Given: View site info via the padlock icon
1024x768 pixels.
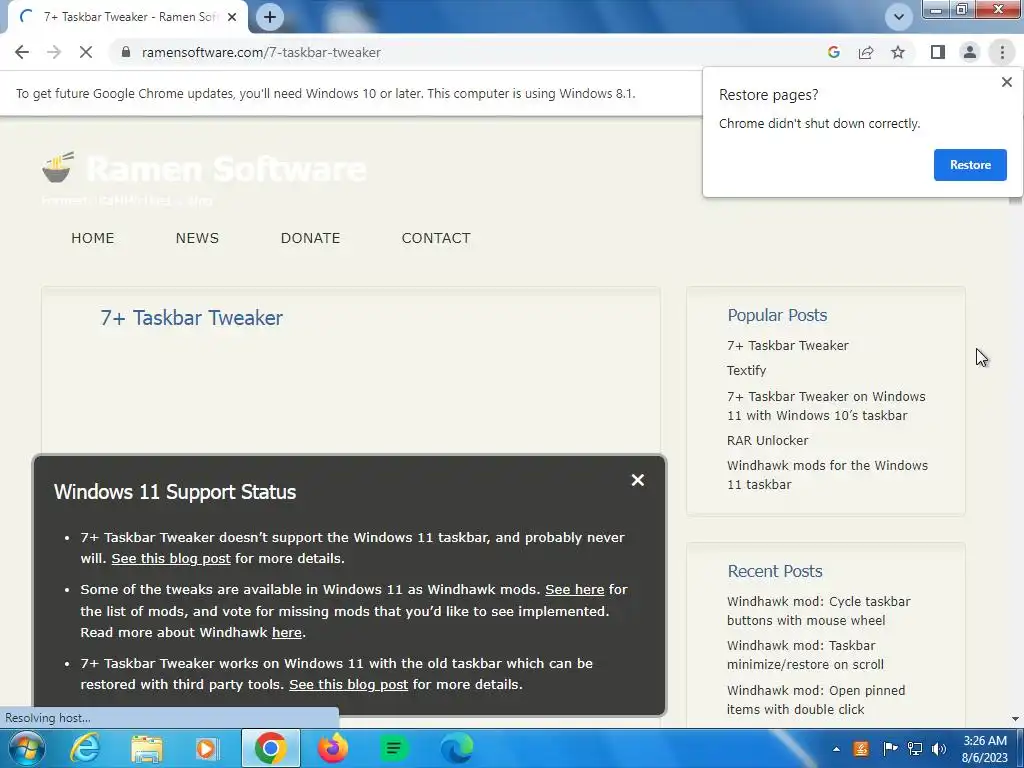Looking at the screenshot, I should (126, 52).
